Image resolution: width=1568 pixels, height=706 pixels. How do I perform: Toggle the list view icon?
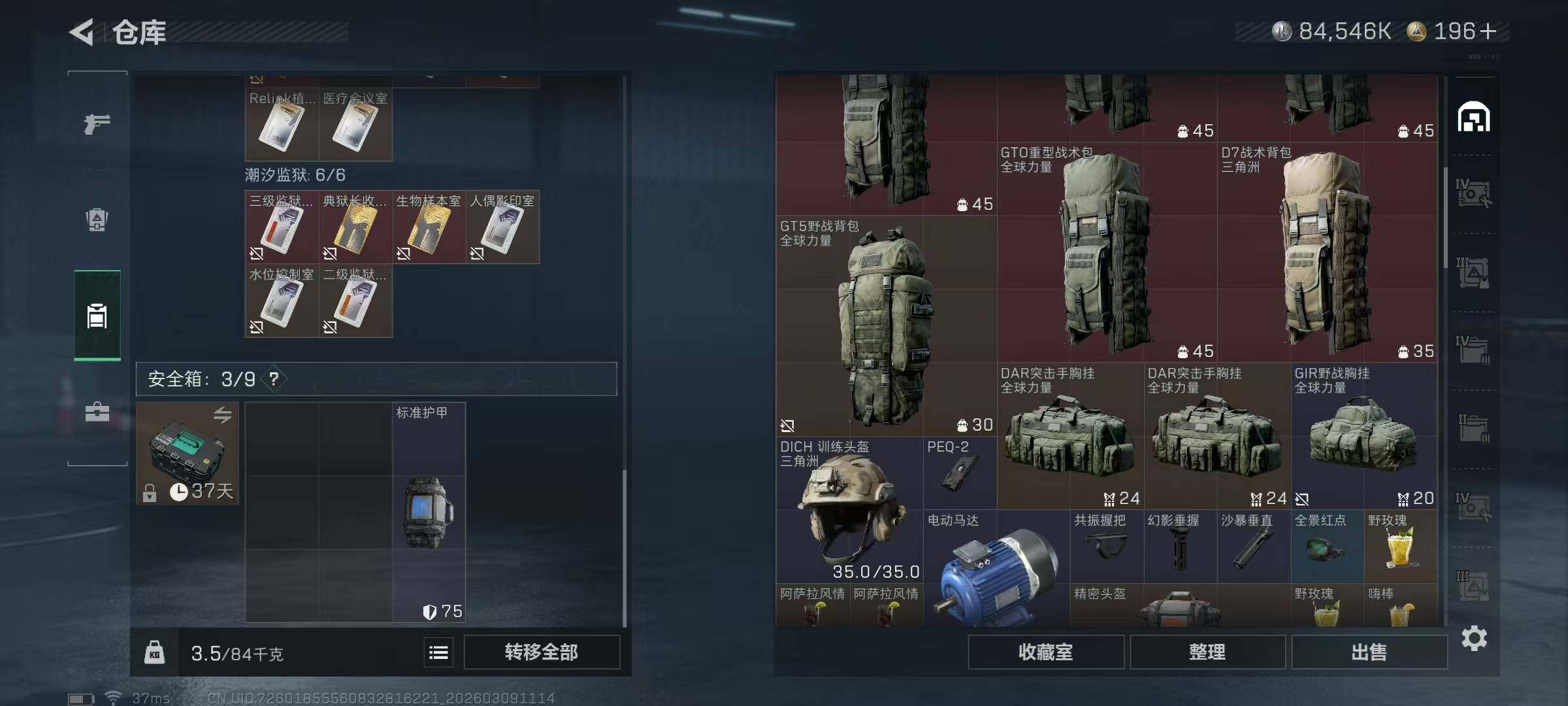(438, 652)
